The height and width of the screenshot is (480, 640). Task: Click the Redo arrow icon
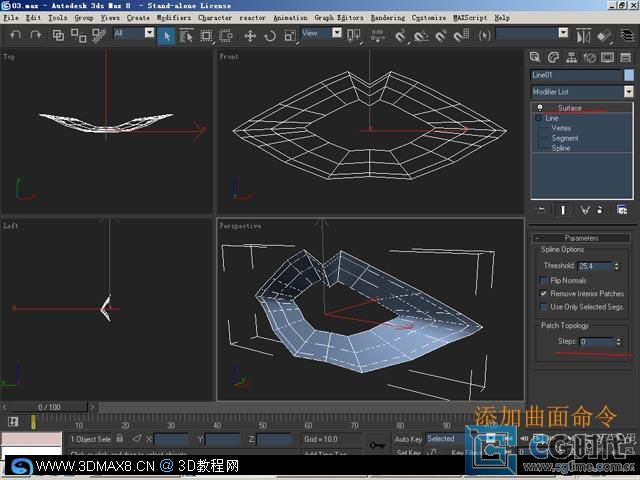click(36, 35)
